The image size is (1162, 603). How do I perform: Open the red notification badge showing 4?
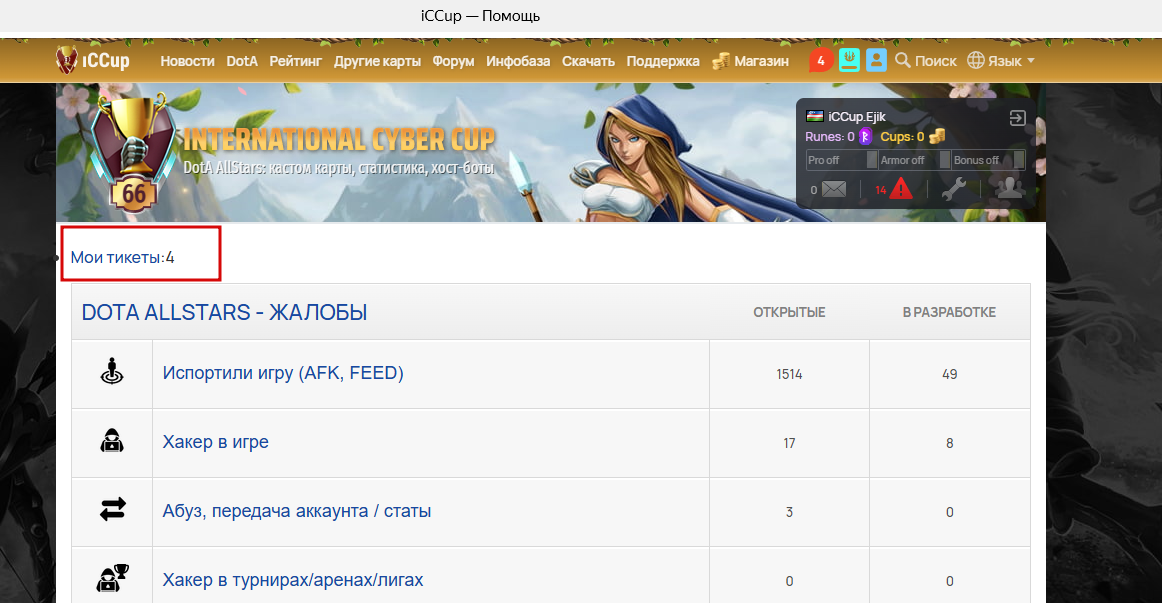820,61
